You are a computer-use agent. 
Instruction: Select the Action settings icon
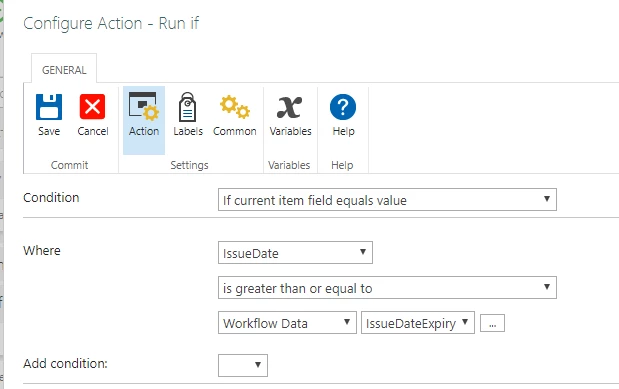(x=144, y=106)
